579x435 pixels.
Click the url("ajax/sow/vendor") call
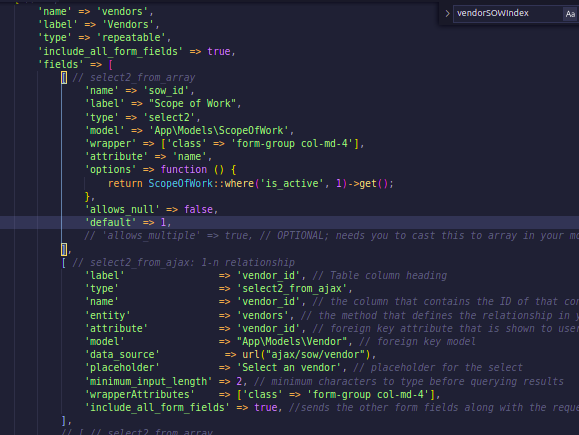[x=306, y=354]
